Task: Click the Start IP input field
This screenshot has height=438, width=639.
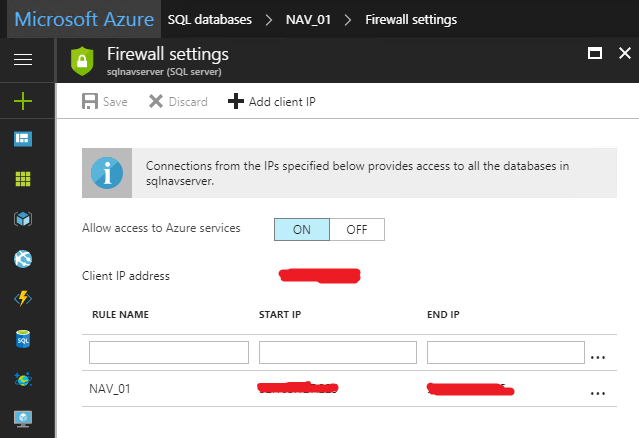Action: click(338, 352)
